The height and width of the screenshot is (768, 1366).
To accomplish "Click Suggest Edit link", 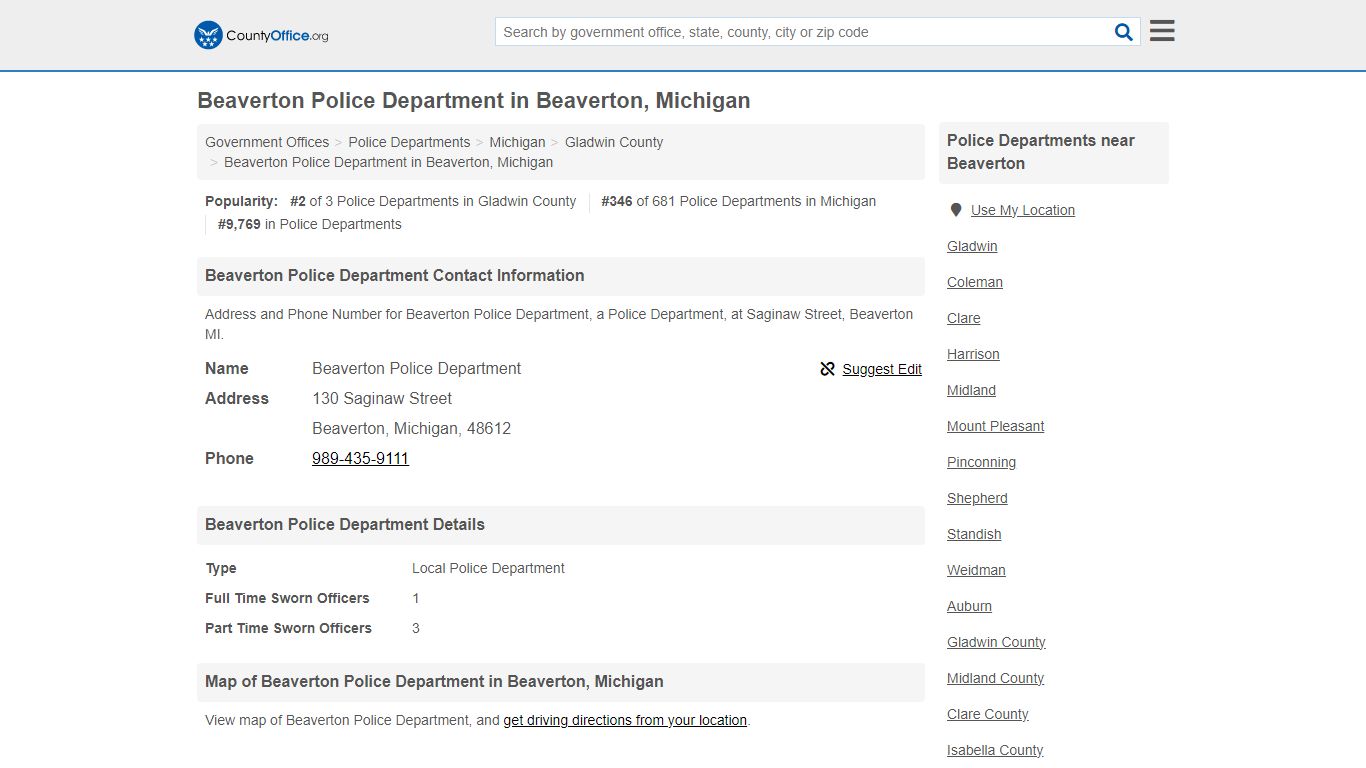I will click(882, 369).
